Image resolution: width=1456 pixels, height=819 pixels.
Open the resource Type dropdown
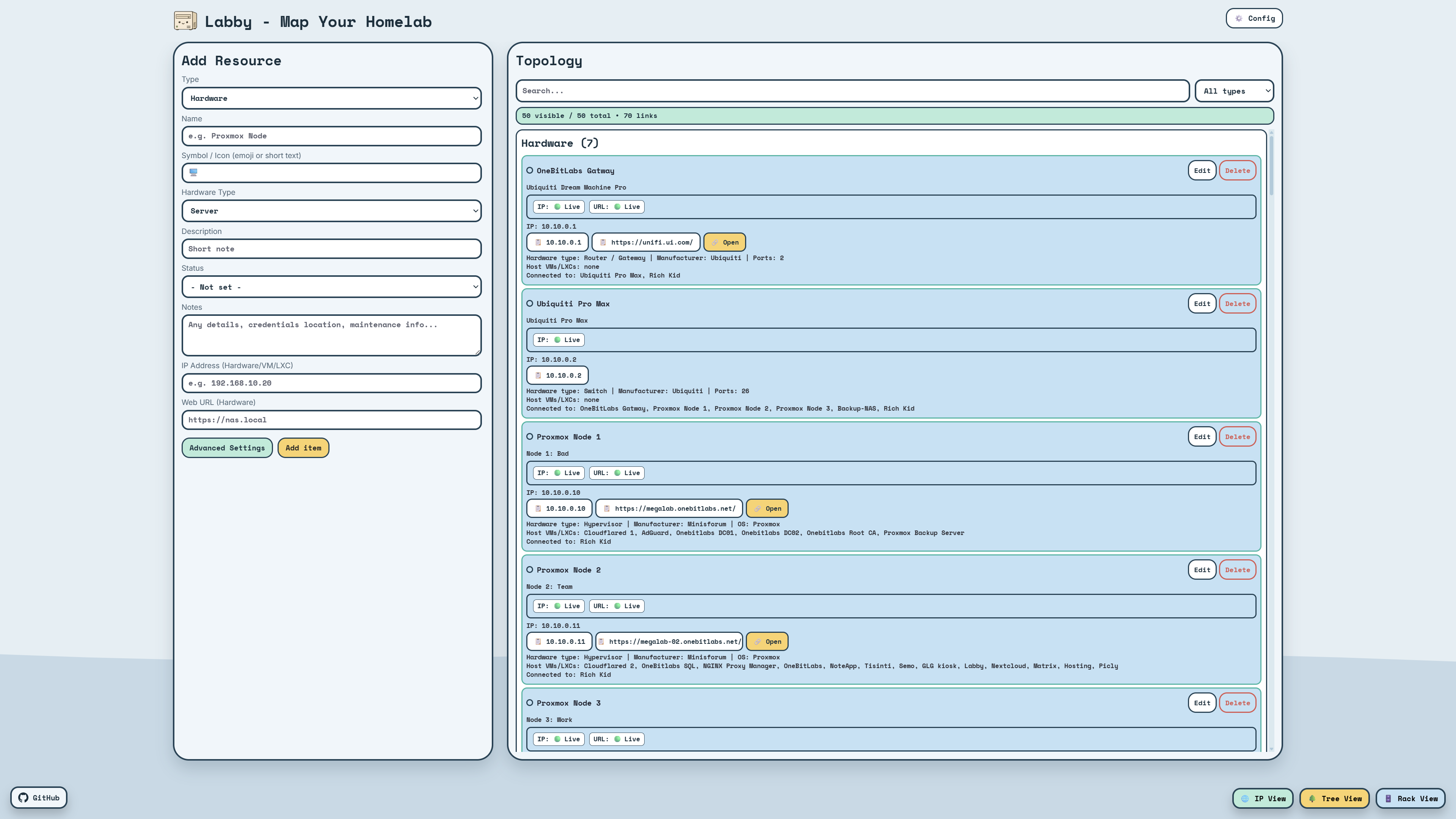tap(331, 98)
